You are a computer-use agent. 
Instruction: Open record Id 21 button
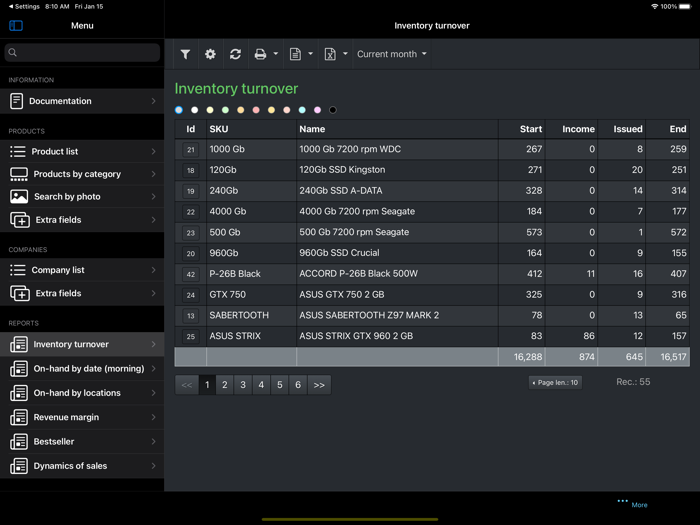click(x=191, y=150)
